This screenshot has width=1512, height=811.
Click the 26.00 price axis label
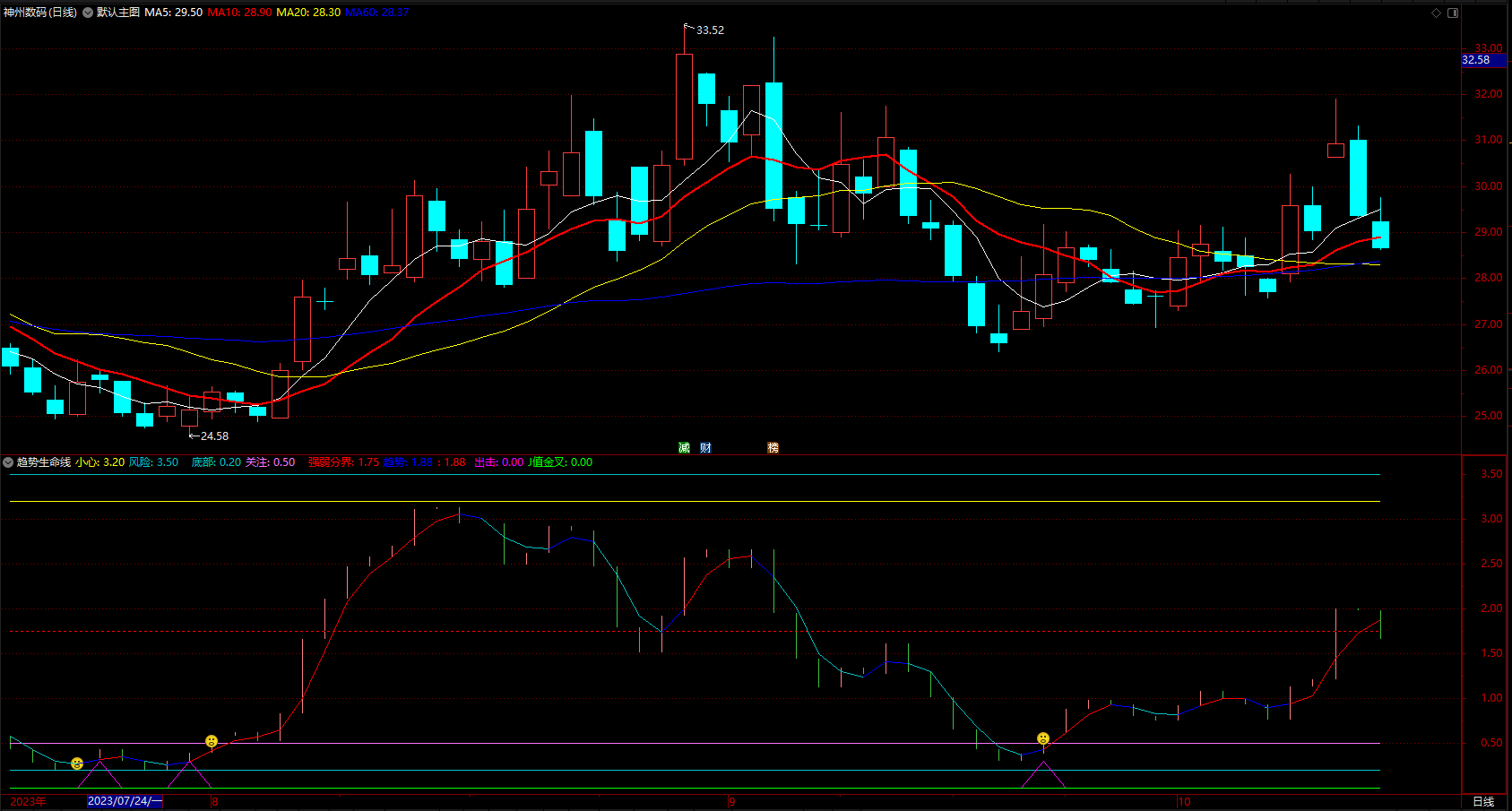1489,370
